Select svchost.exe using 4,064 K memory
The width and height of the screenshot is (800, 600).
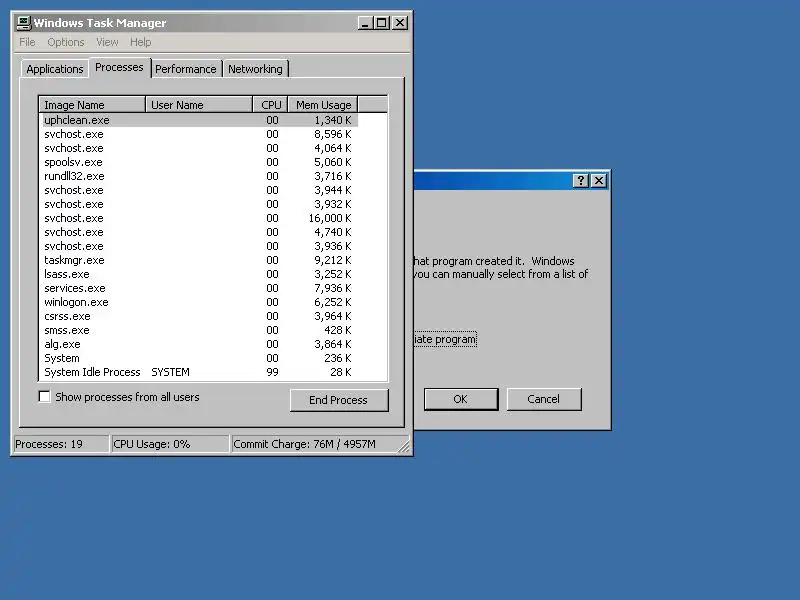(x=198, y=148)
